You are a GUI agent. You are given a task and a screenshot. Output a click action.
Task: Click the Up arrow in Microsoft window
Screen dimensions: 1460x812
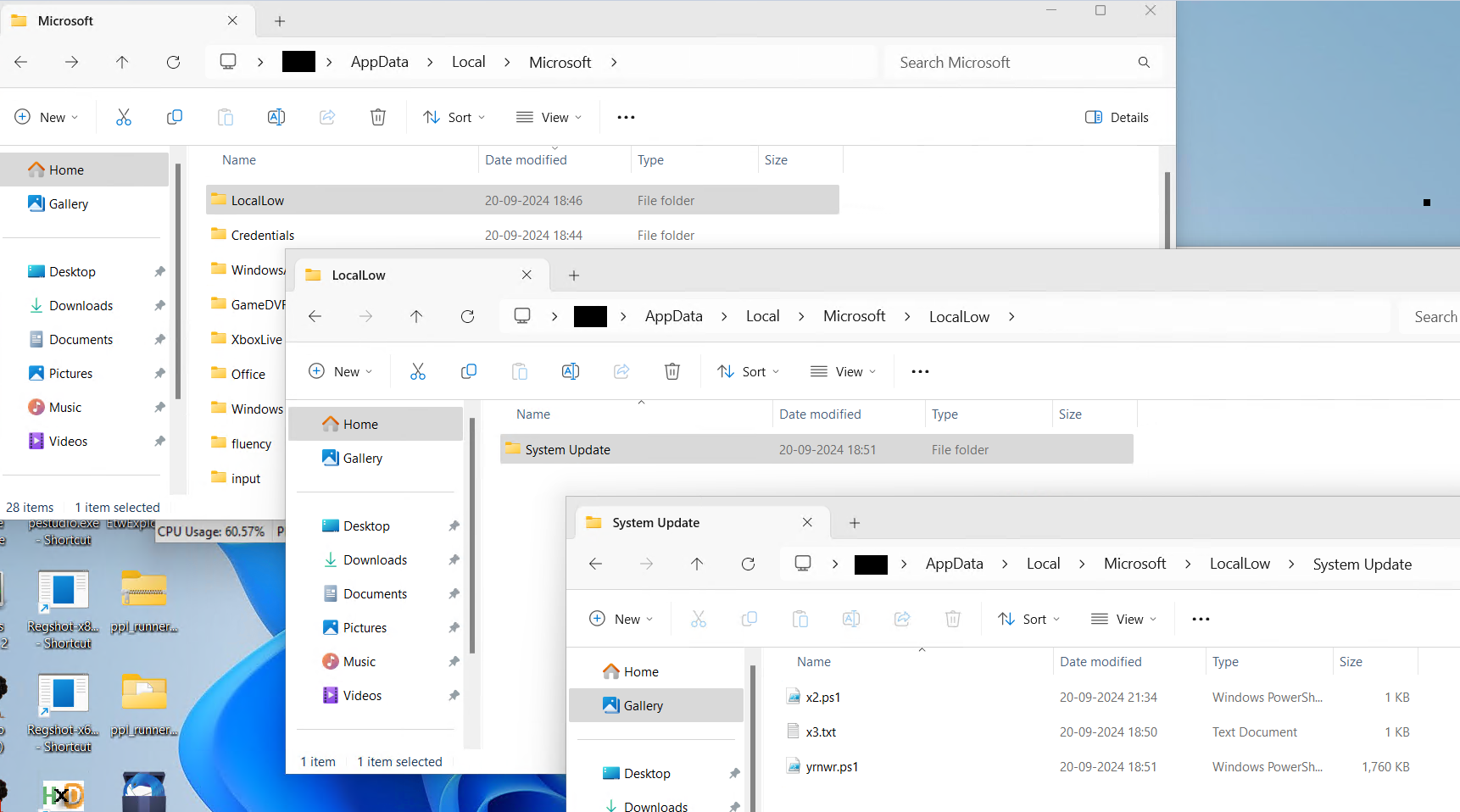coord(122,62)
